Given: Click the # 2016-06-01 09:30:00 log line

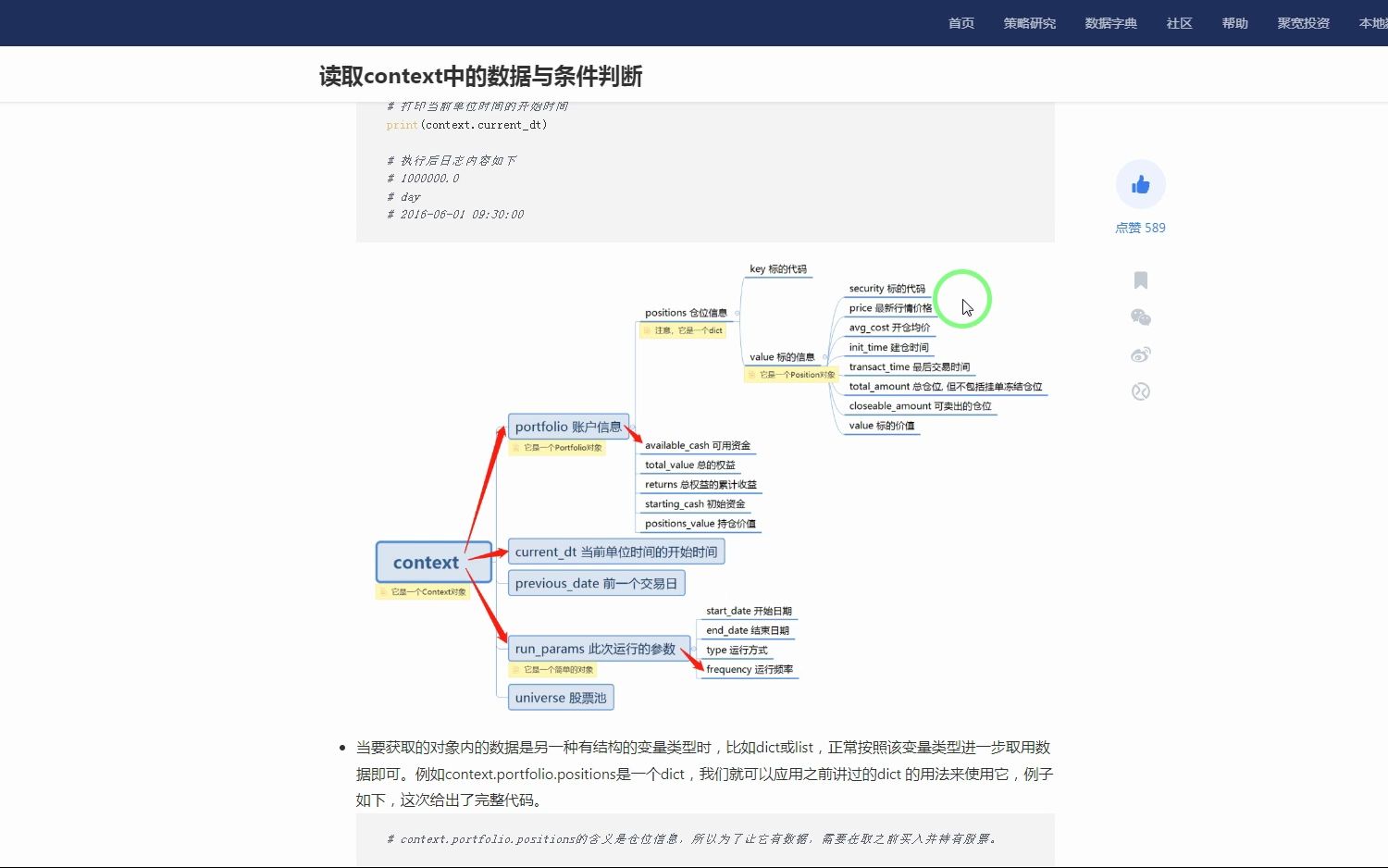Looking at the screenshot, I should click(x=455, y=215).
